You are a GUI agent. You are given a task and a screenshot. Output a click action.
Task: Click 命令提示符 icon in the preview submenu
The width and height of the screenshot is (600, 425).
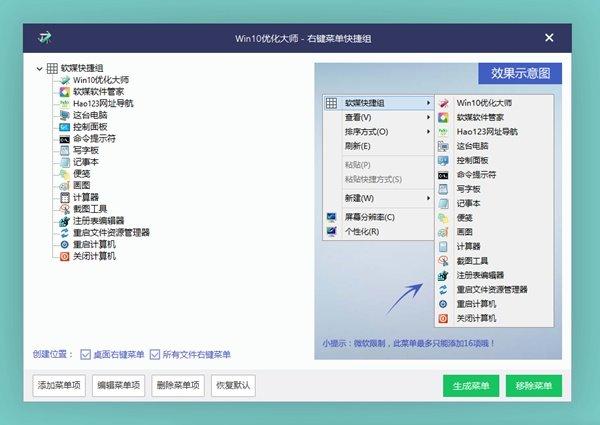443,175
